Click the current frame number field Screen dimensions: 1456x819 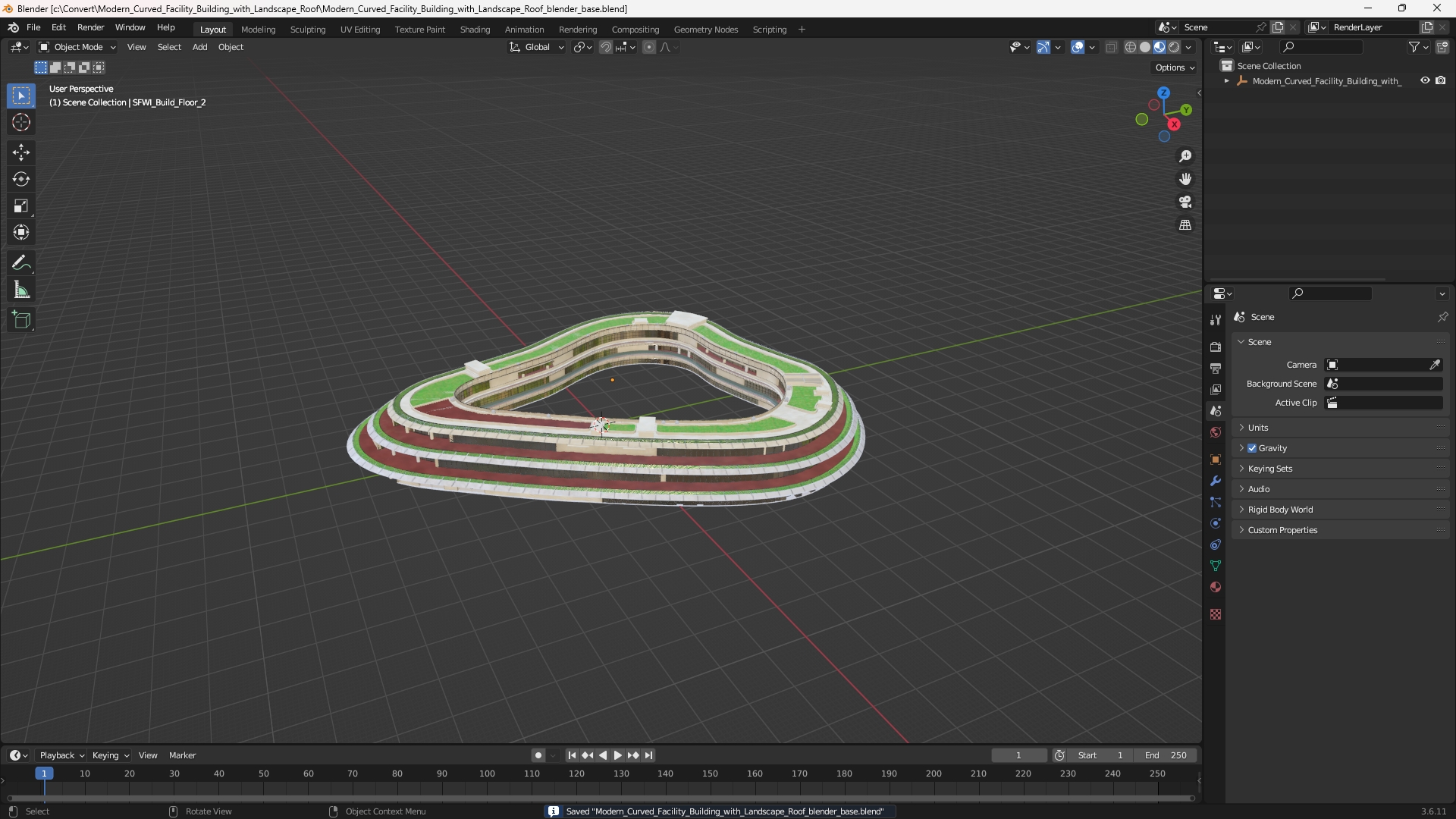point(1019,755)
